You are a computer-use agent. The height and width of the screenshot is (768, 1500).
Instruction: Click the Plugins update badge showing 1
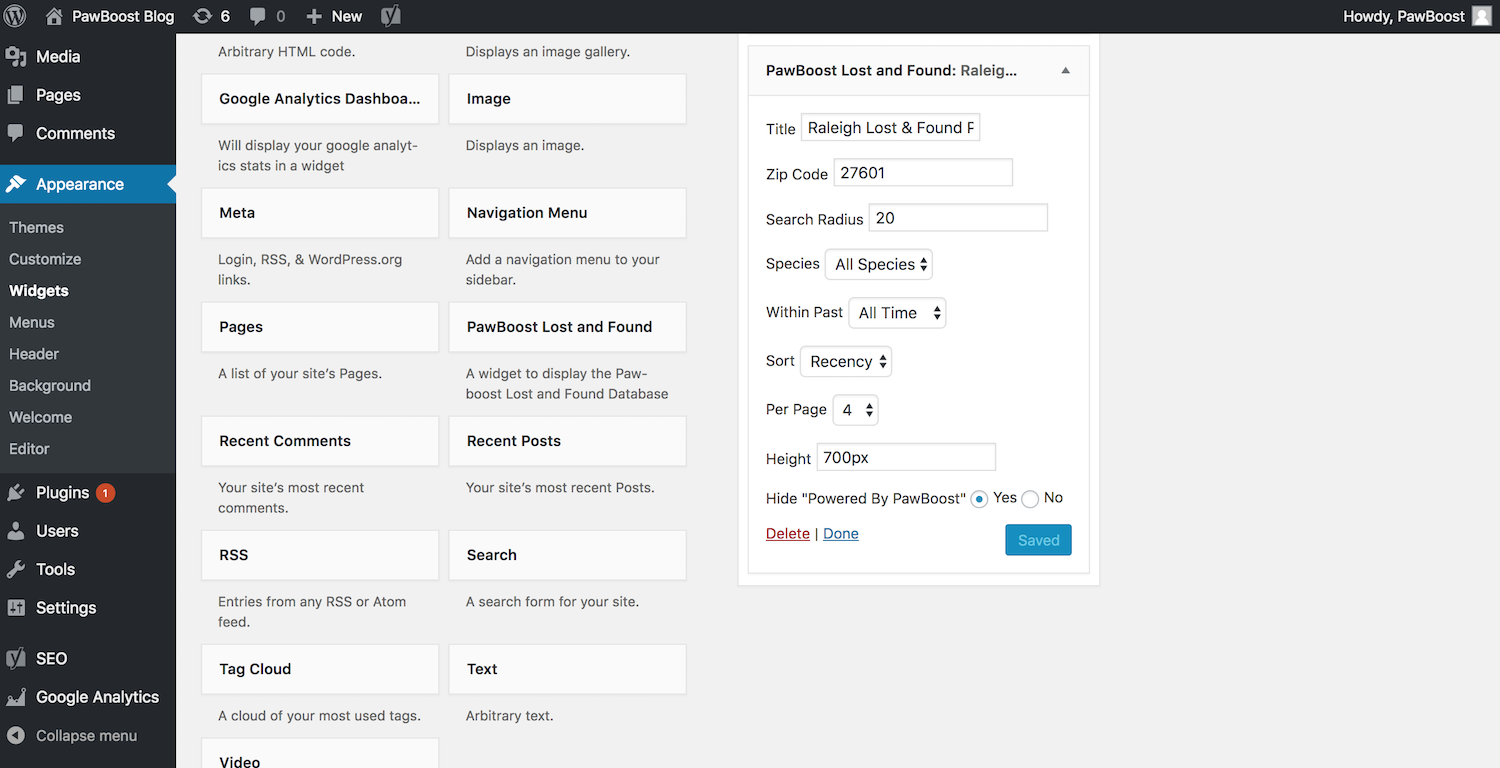click(105, 493)
